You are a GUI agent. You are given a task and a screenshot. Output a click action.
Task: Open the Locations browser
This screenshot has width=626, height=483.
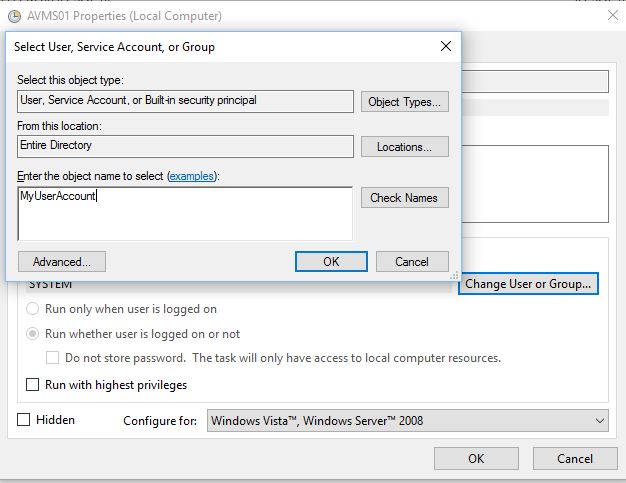(x=404, y=147)
